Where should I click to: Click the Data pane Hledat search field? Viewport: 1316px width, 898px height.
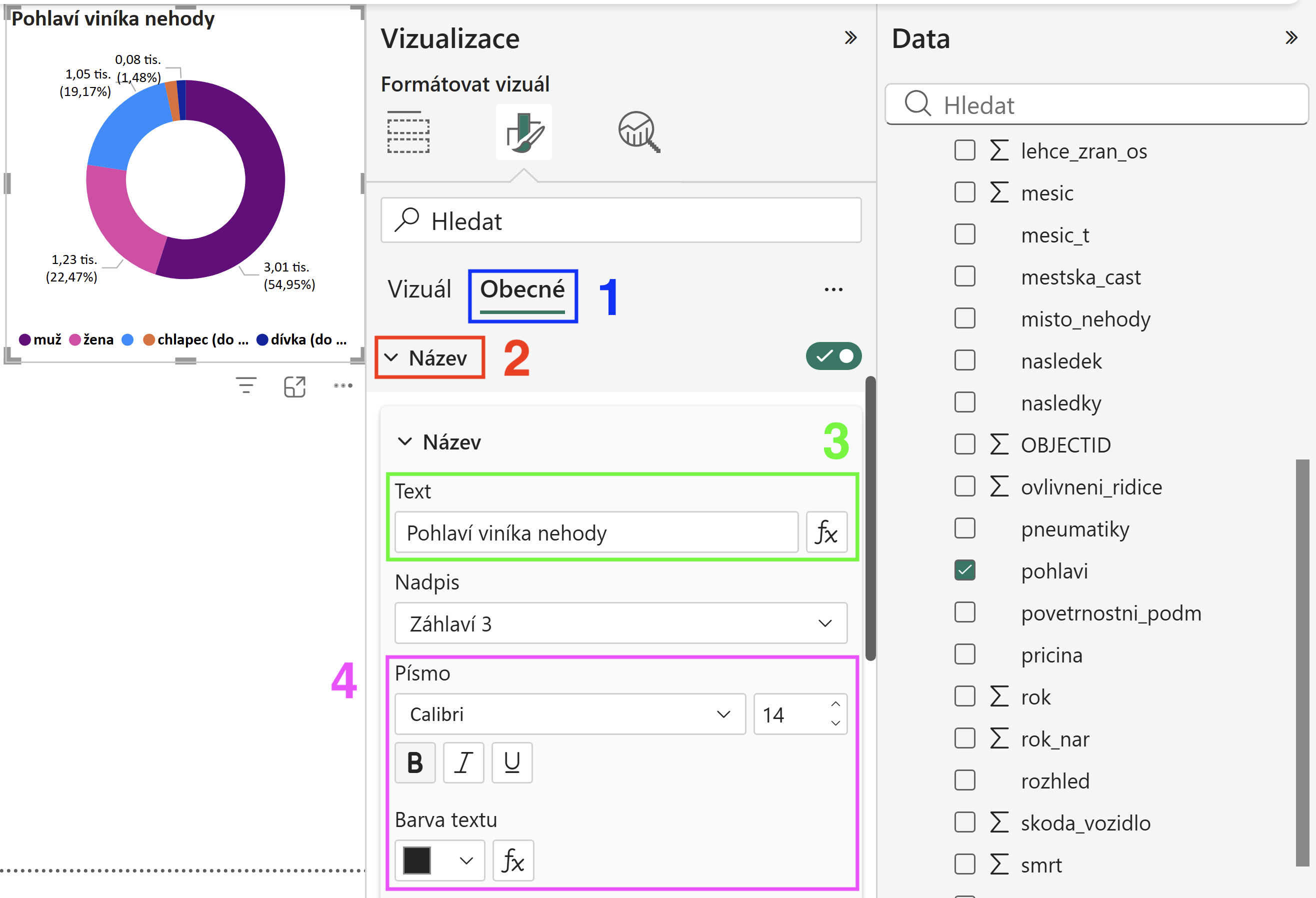tap(1096, 104)
